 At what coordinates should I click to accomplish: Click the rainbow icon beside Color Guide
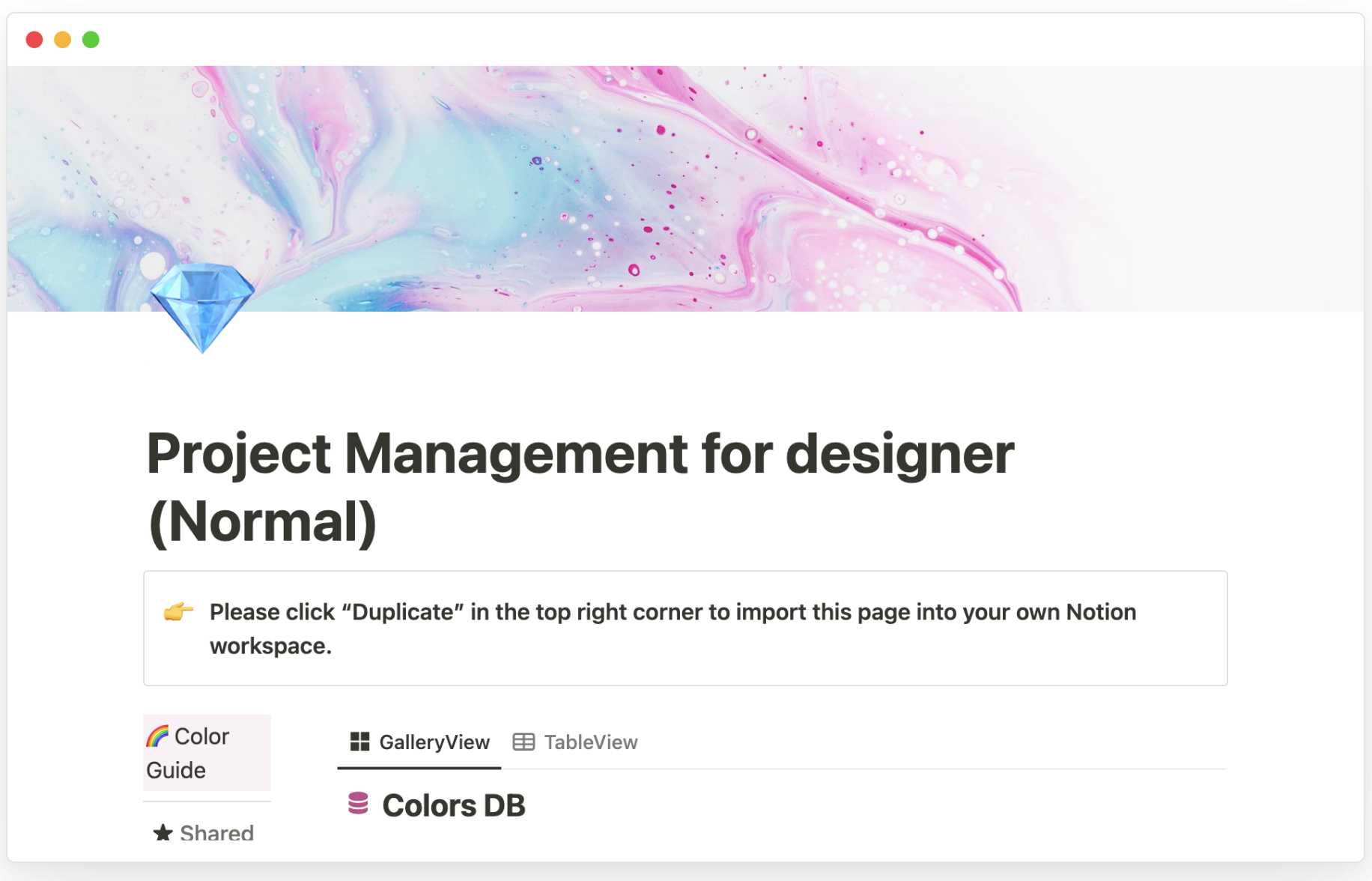click(x=157, y=736)
